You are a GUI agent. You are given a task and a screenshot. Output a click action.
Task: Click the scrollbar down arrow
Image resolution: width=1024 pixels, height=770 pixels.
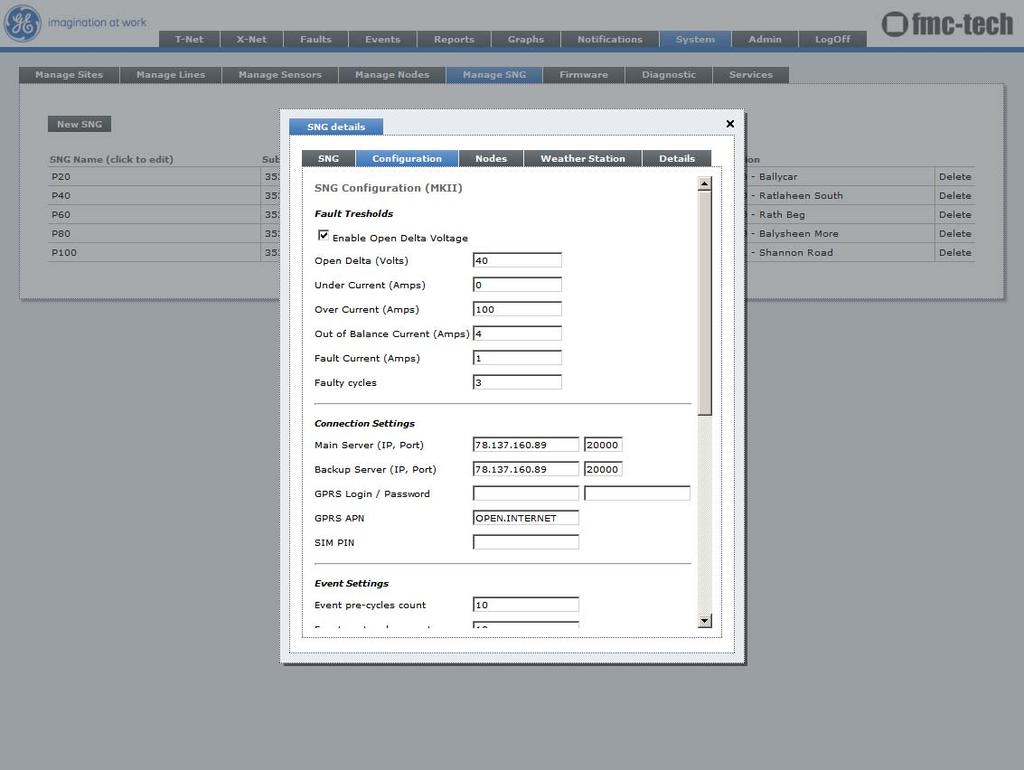pos(704,620)
